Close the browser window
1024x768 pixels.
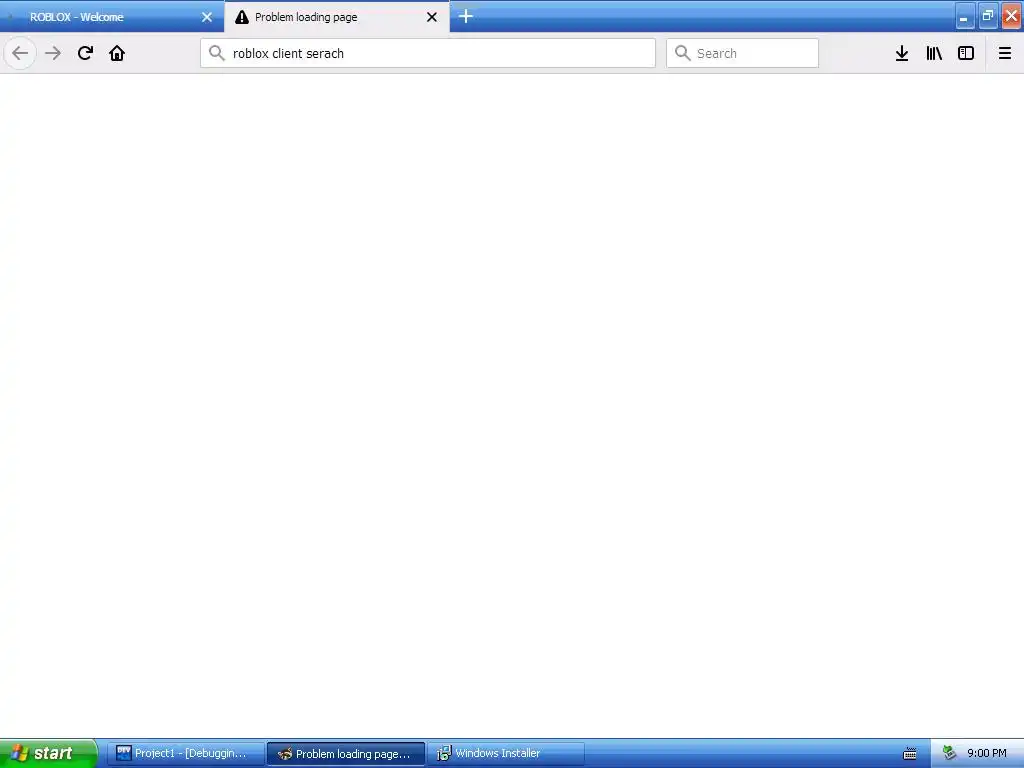pos(1011,16)
